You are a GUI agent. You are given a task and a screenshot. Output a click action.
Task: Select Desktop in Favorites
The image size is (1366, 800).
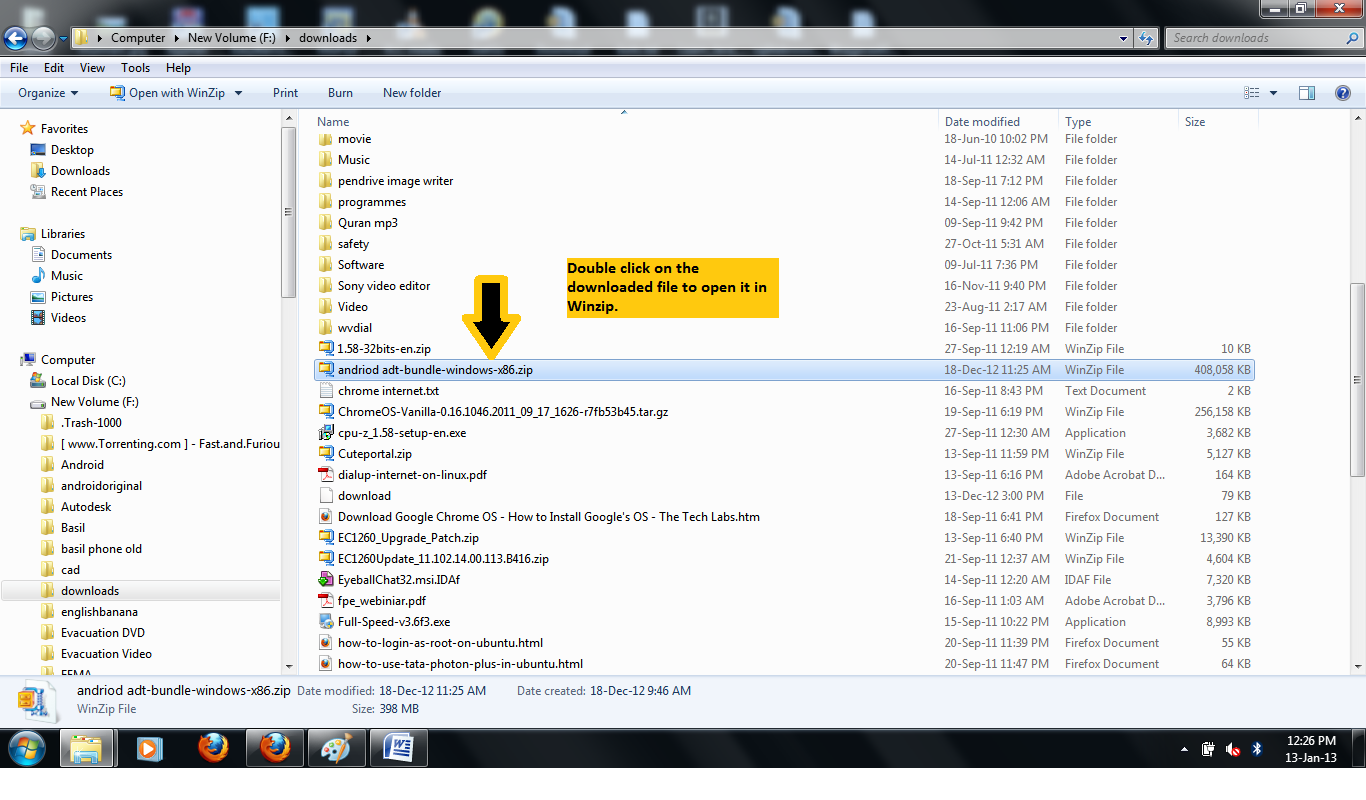tap(72, 150)
